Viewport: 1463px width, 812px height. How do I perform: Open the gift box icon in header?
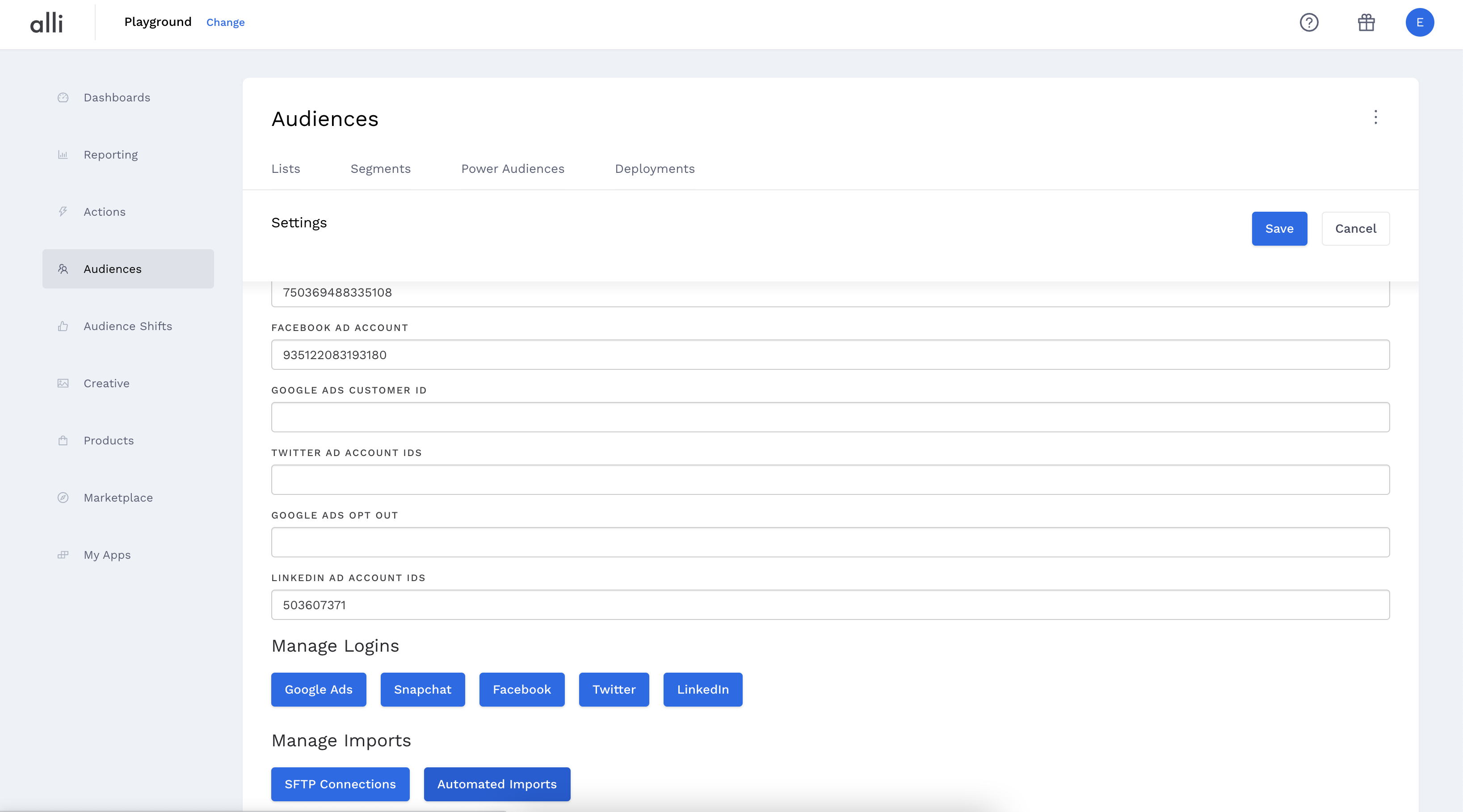pos(1366,23)
